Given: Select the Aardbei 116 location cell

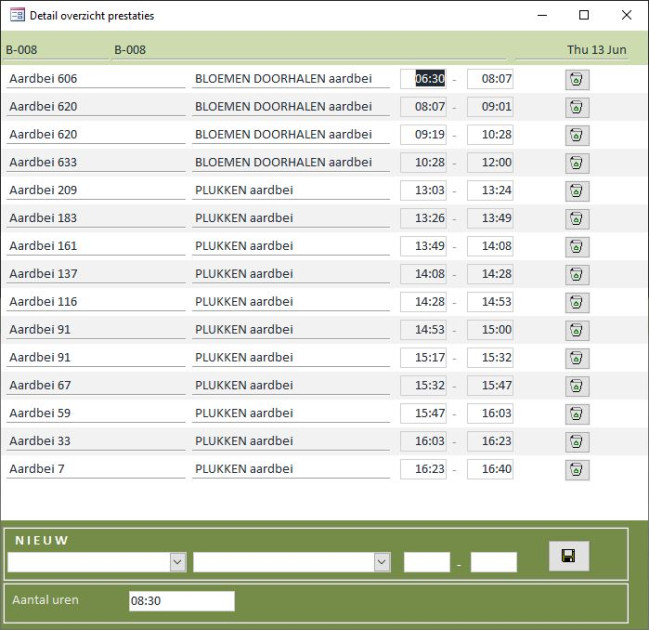Looking at the screenshot, I should [96, 301].
